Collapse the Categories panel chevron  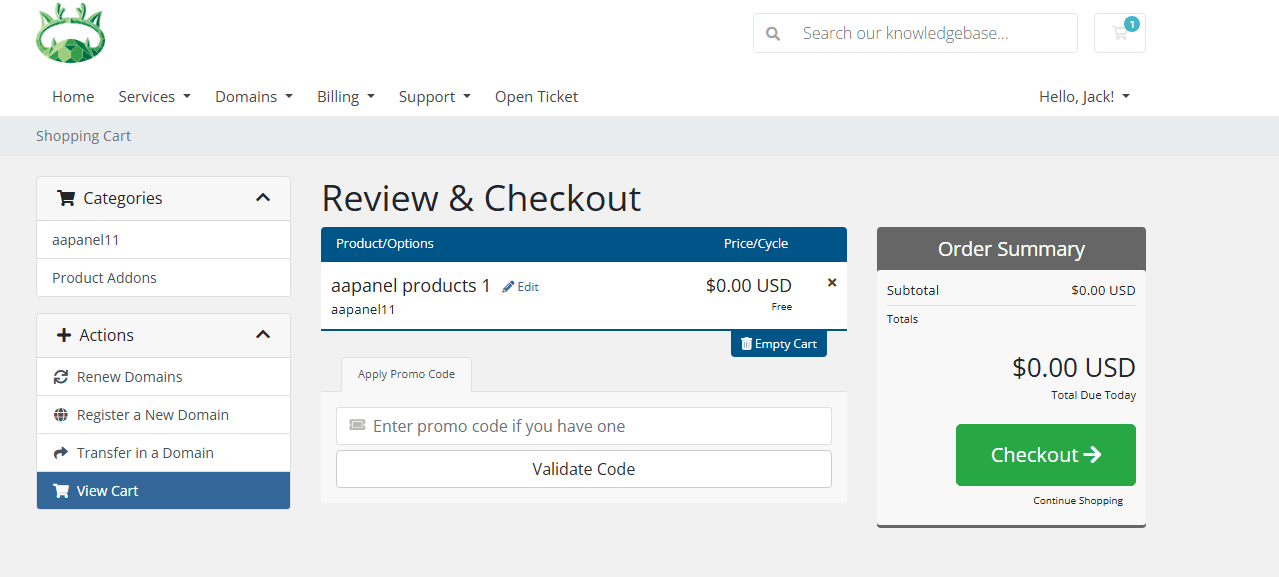263,198
